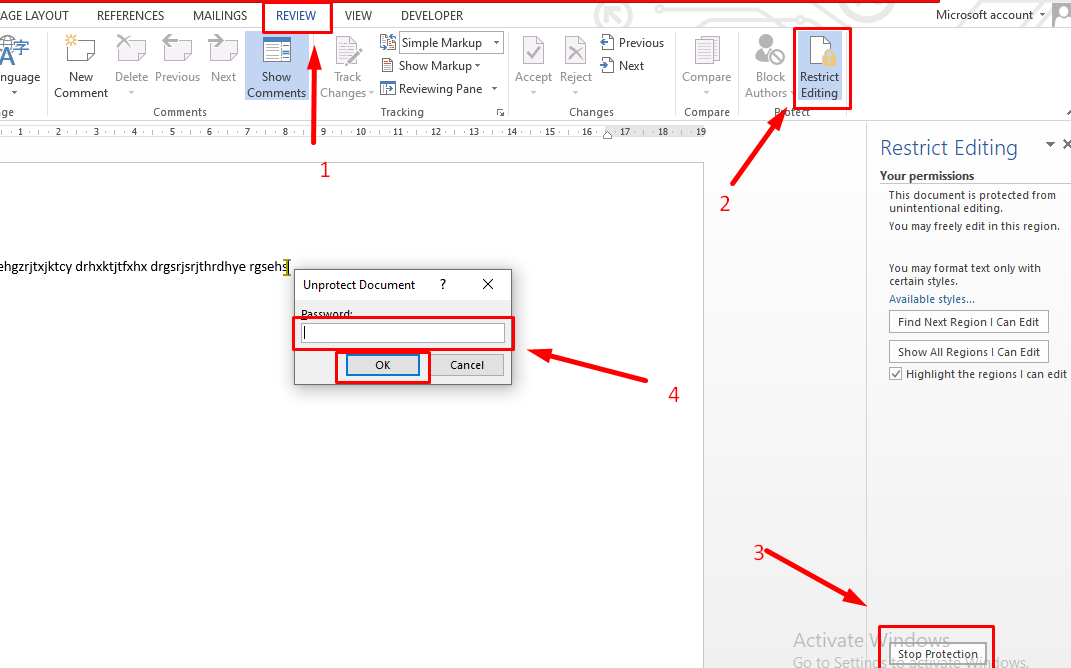This screenshot has height=668, width=1071.
Task: Move the indent marker on the ruler
Action: (608, 131)
